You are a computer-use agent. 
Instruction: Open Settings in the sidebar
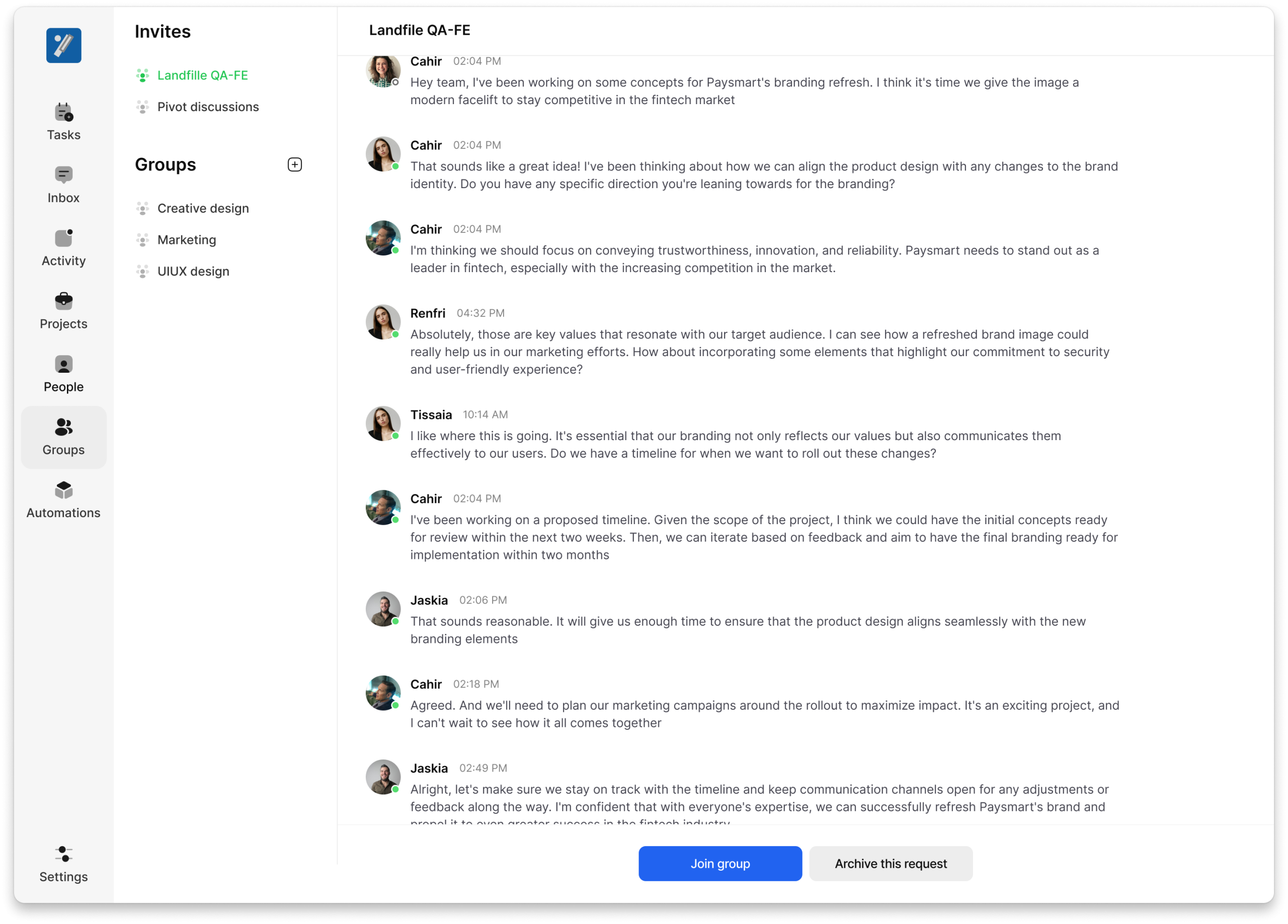pos(63,864)
